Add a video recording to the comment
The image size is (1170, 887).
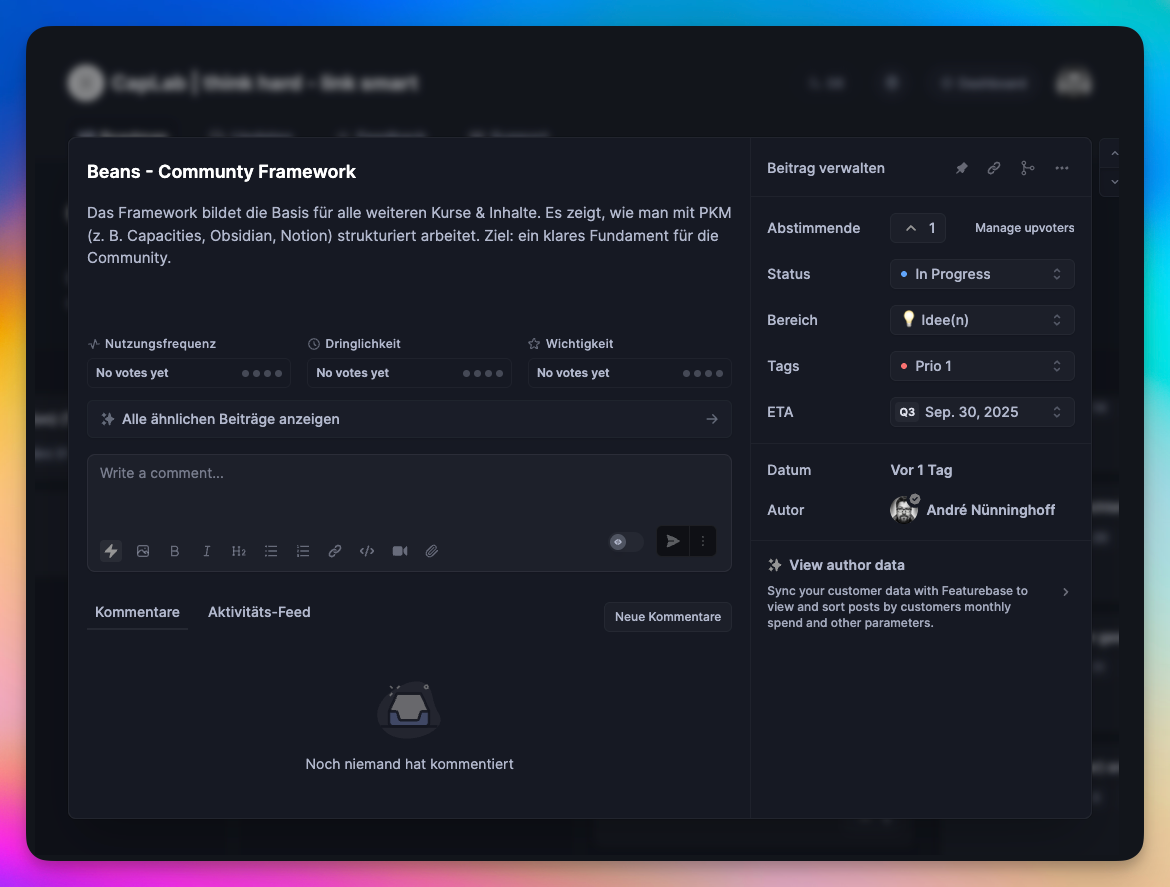click(x=400, y=551)
